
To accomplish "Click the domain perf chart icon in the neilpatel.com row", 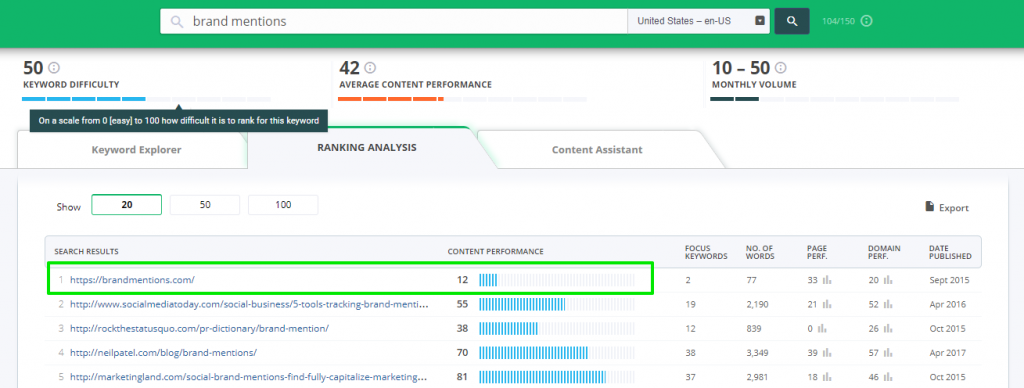I will (x=888, y=353).
